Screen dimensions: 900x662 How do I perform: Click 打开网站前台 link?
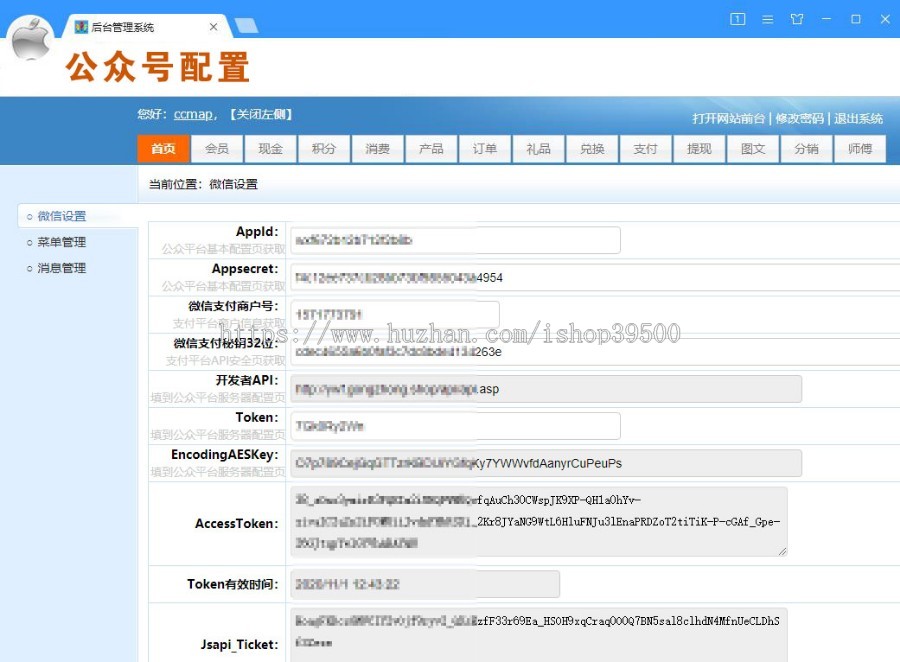pyautogui.click(x=728, y=118)
